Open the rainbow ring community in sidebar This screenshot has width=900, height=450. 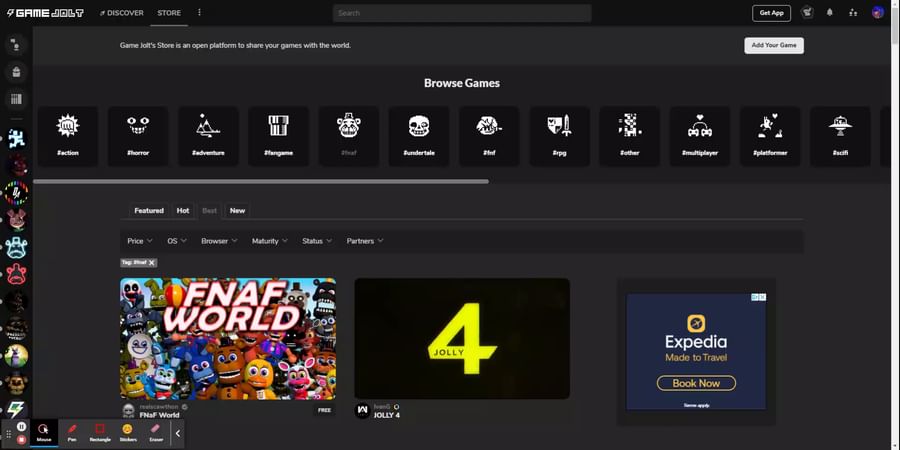[x=16, y=193]
